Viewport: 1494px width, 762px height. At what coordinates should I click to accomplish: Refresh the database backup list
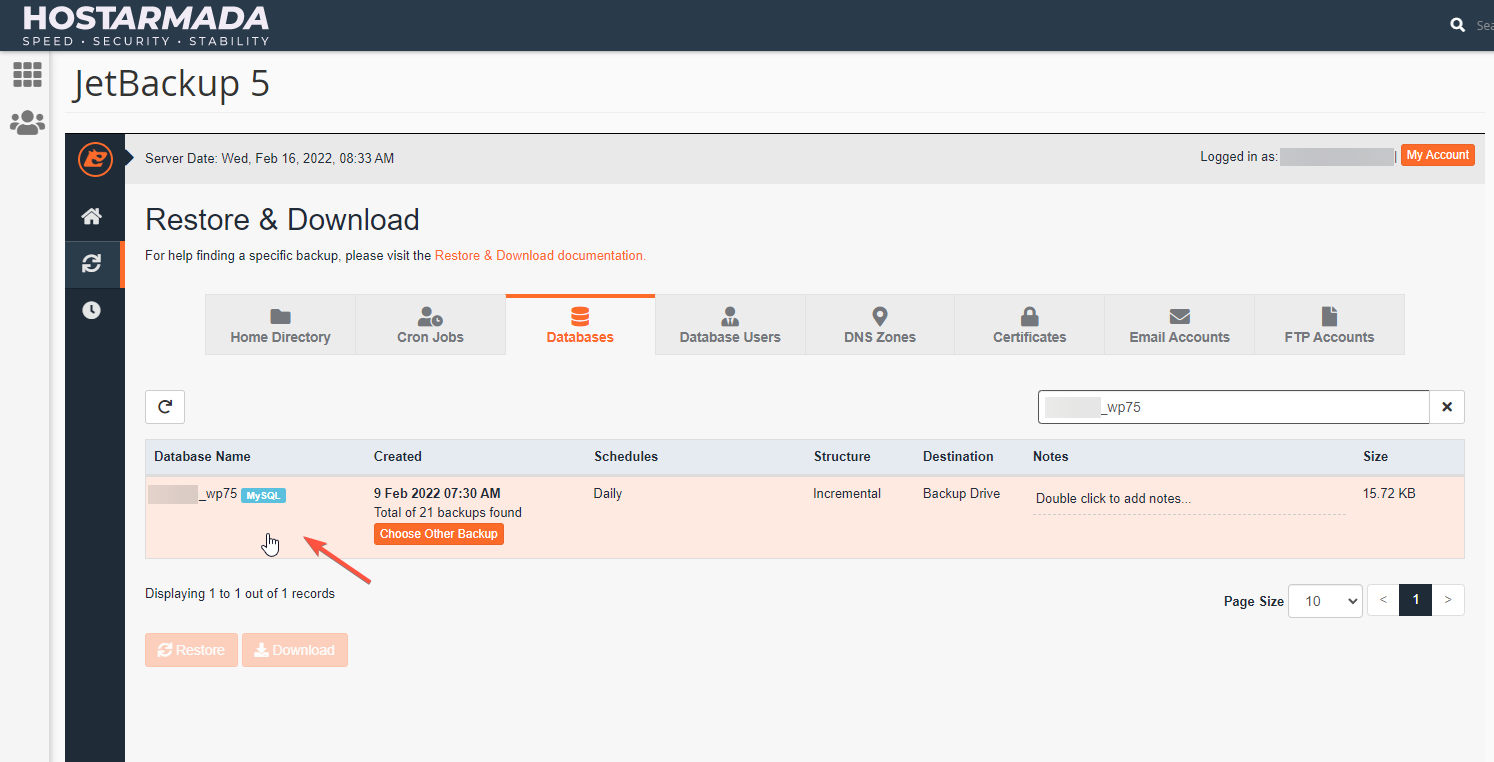point(164,406)
